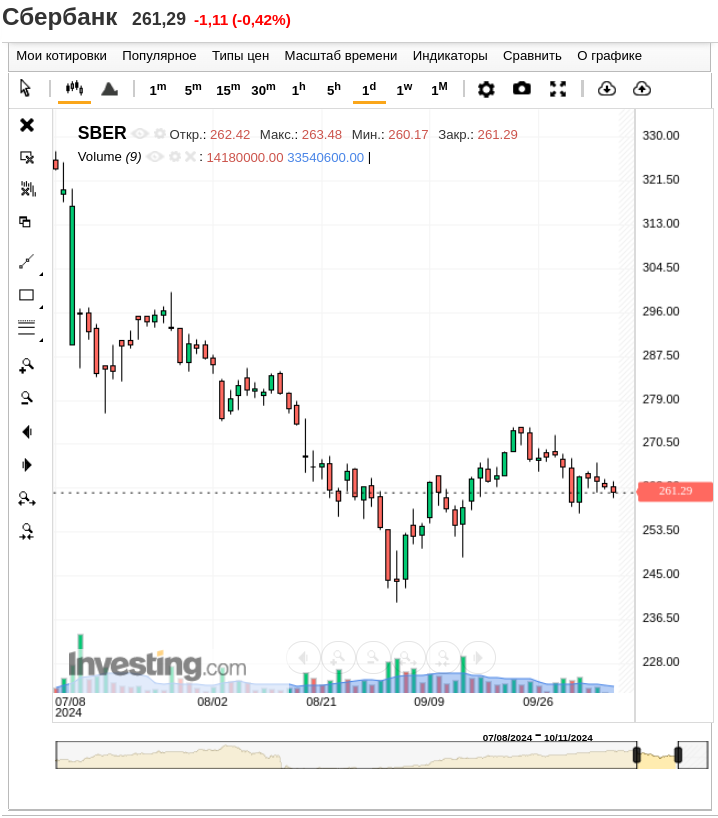Take a chart snapshot with camera icon
The image size is (718, 818).
pyautogui.click(x=522, y=88)
